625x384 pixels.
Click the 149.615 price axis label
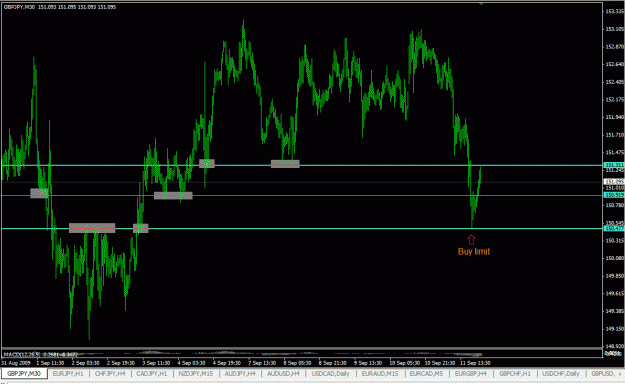click(x=614, y=293)
